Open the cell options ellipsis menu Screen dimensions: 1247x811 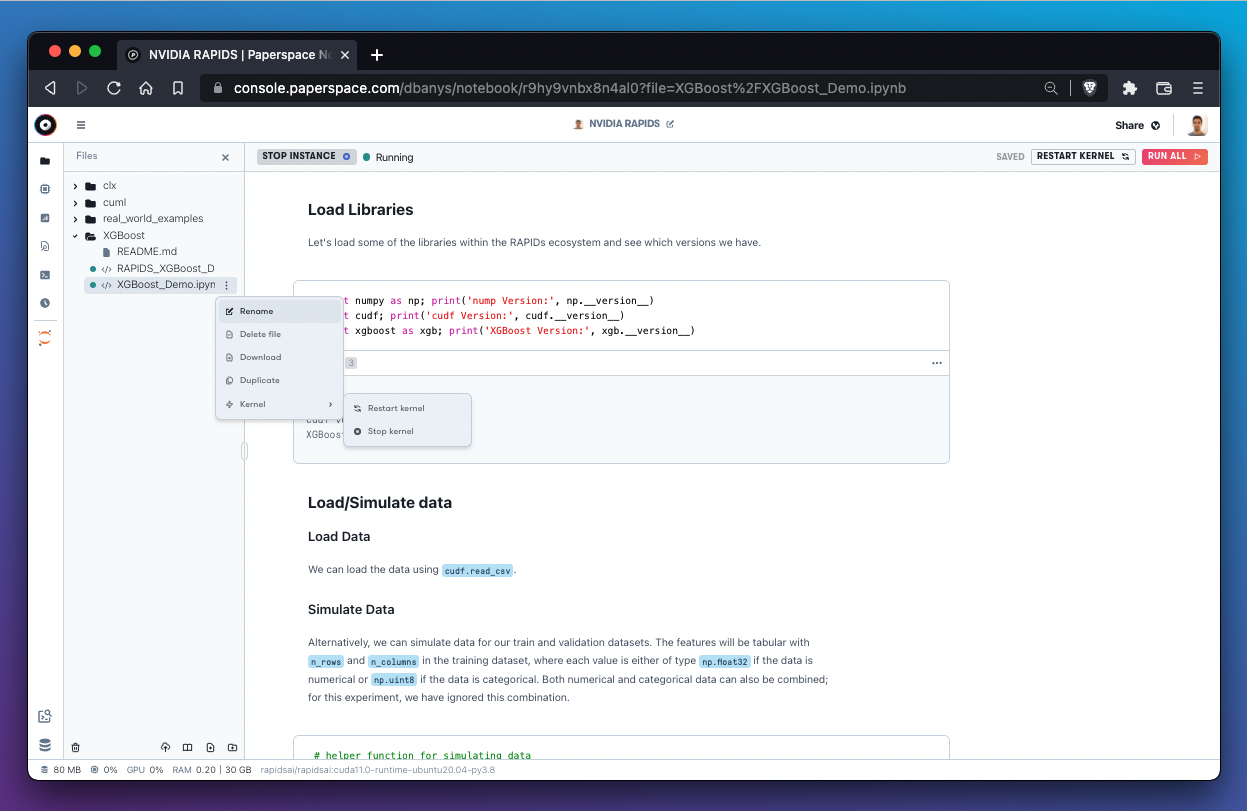coord(936,363)
